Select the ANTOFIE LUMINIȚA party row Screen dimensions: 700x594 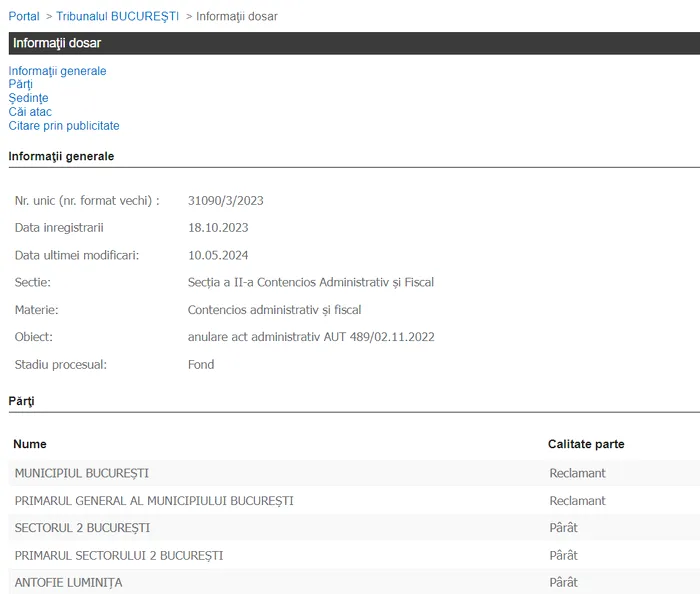click(x=69, y=583)
